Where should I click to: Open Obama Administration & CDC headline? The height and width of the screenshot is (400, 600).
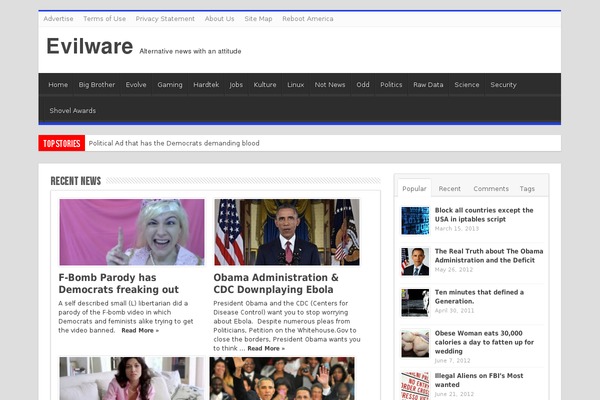[x=276, y=283]
